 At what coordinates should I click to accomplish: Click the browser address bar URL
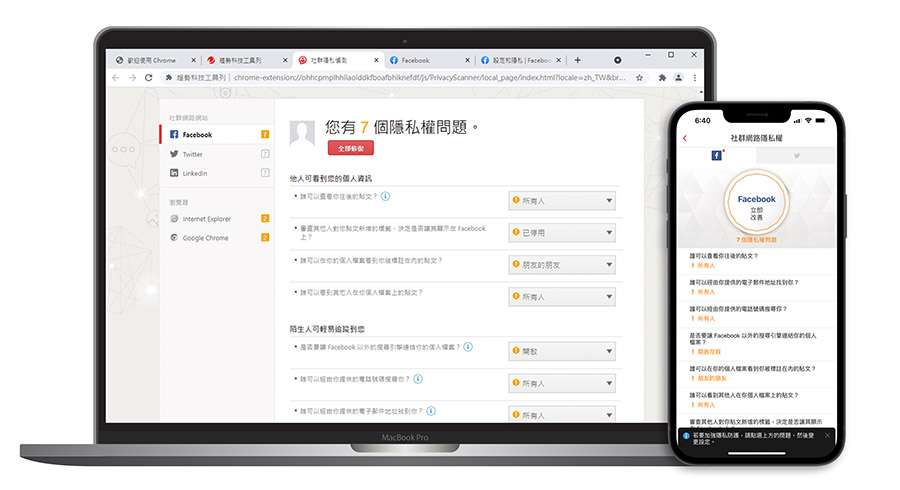tap(429, 77)
